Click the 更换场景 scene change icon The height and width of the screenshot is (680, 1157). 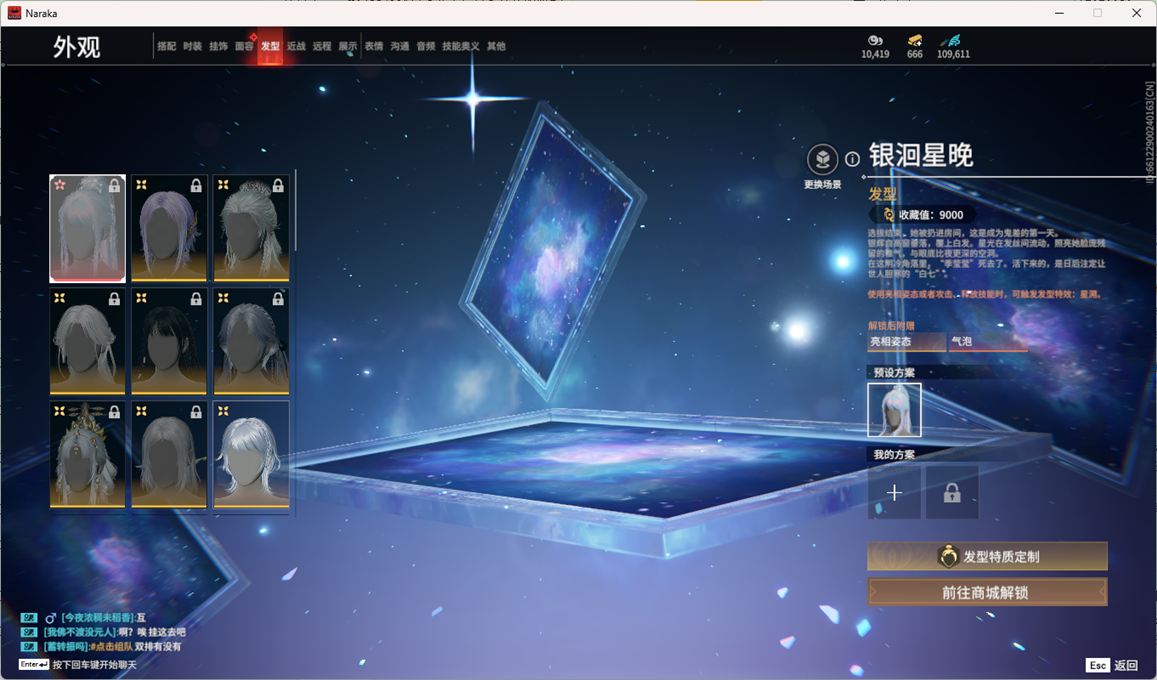pyautogui.click(x=822, y=160)
